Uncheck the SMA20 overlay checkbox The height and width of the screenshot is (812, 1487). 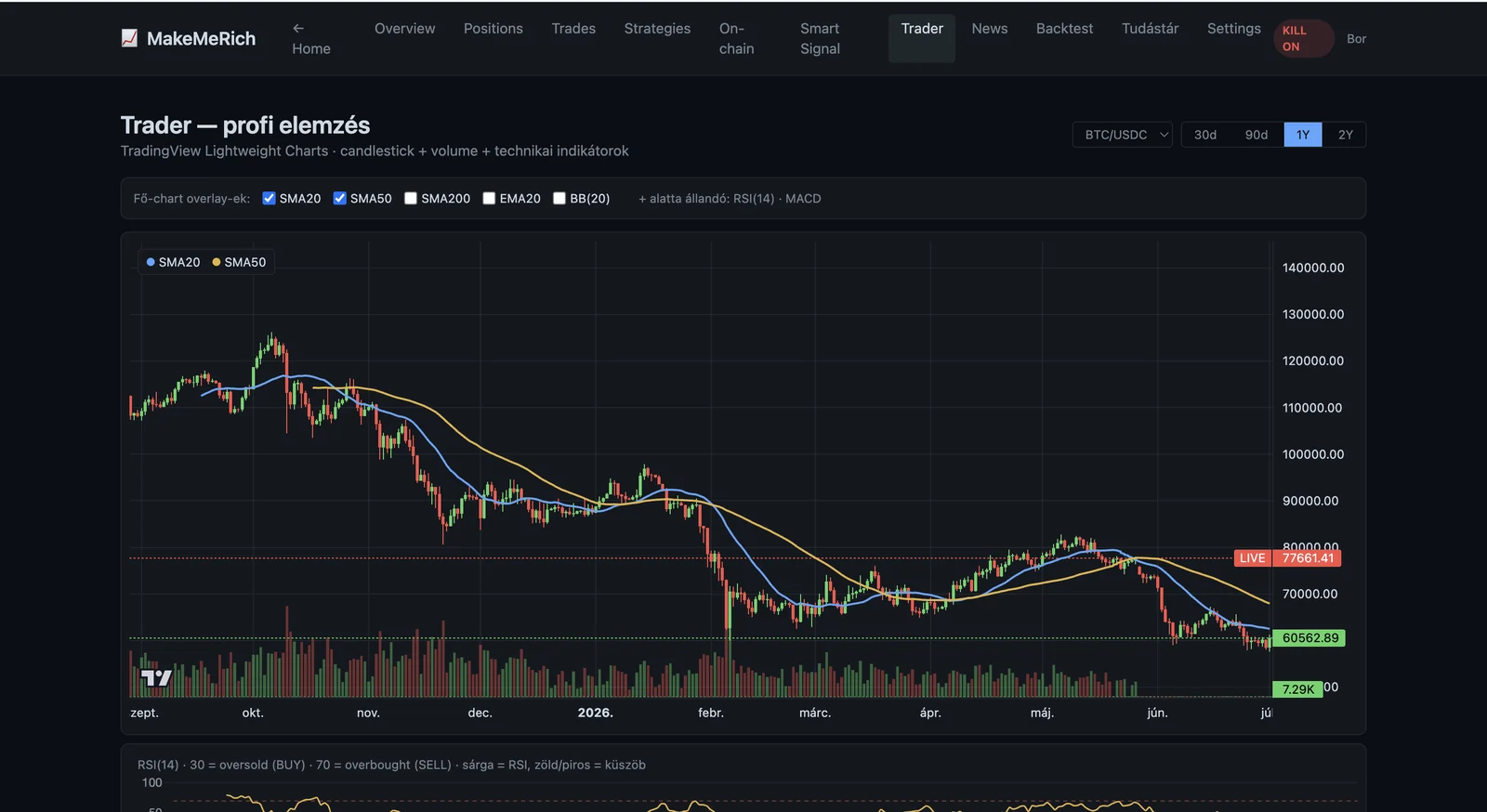(270, 198)
